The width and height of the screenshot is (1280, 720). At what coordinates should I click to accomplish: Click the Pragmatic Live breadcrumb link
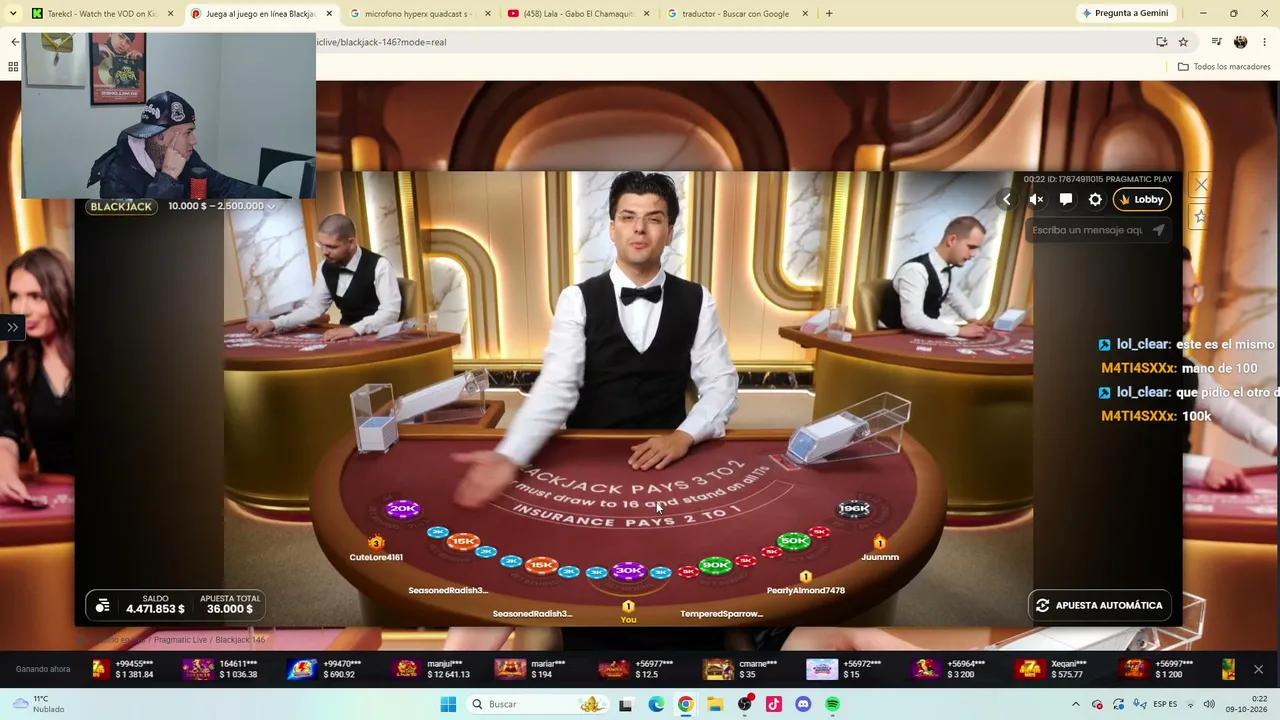[x=180, y=640]
